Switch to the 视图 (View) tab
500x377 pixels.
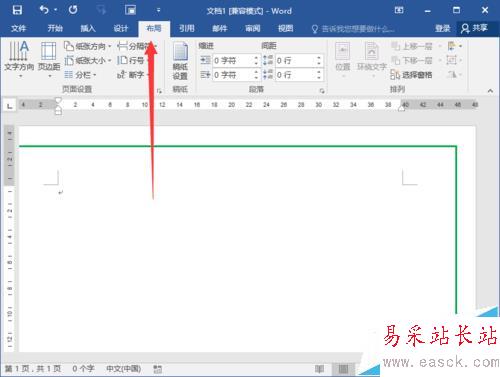[x=286, y=28]
